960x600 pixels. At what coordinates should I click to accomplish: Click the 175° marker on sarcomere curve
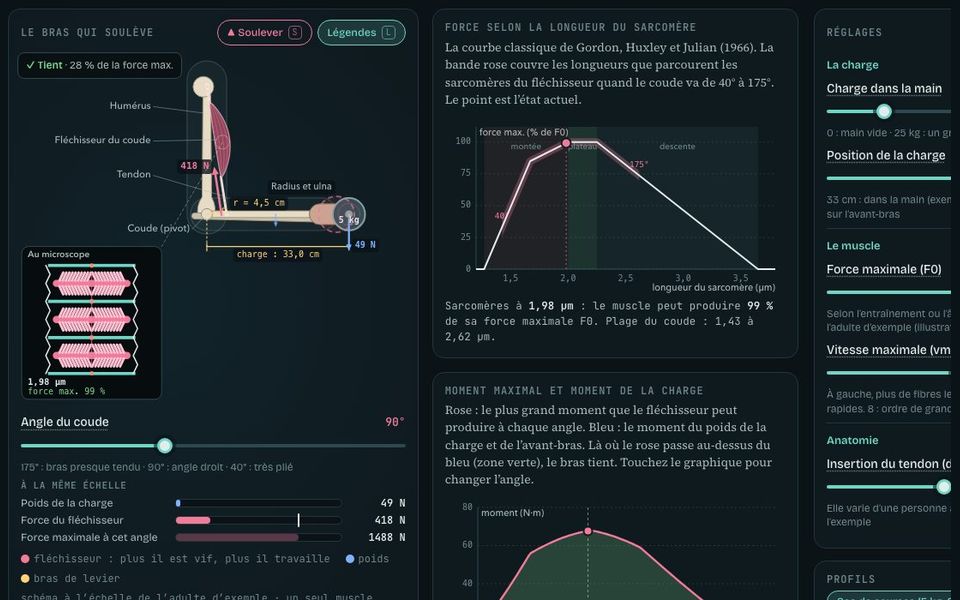coord(639,164)
